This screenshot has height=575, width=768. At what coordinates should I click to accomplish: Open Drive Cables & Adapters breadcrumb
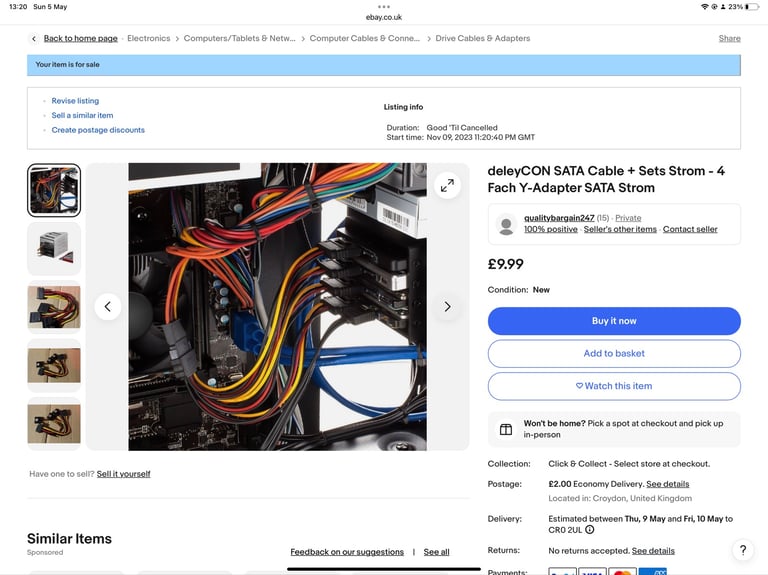(482, 38)
